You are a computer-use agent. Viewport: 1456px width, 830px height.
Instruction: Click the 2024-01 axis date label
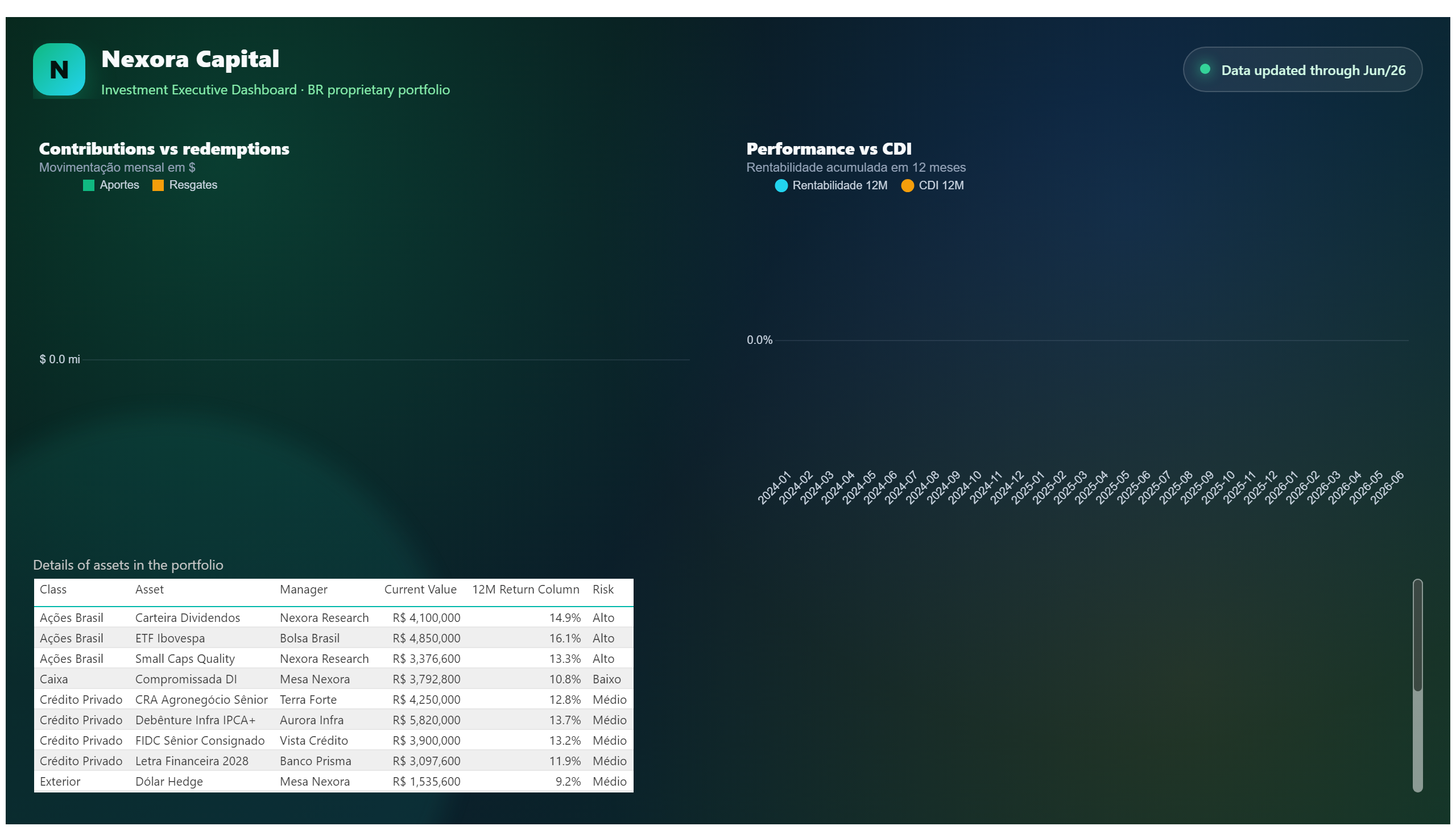point(773,487)
